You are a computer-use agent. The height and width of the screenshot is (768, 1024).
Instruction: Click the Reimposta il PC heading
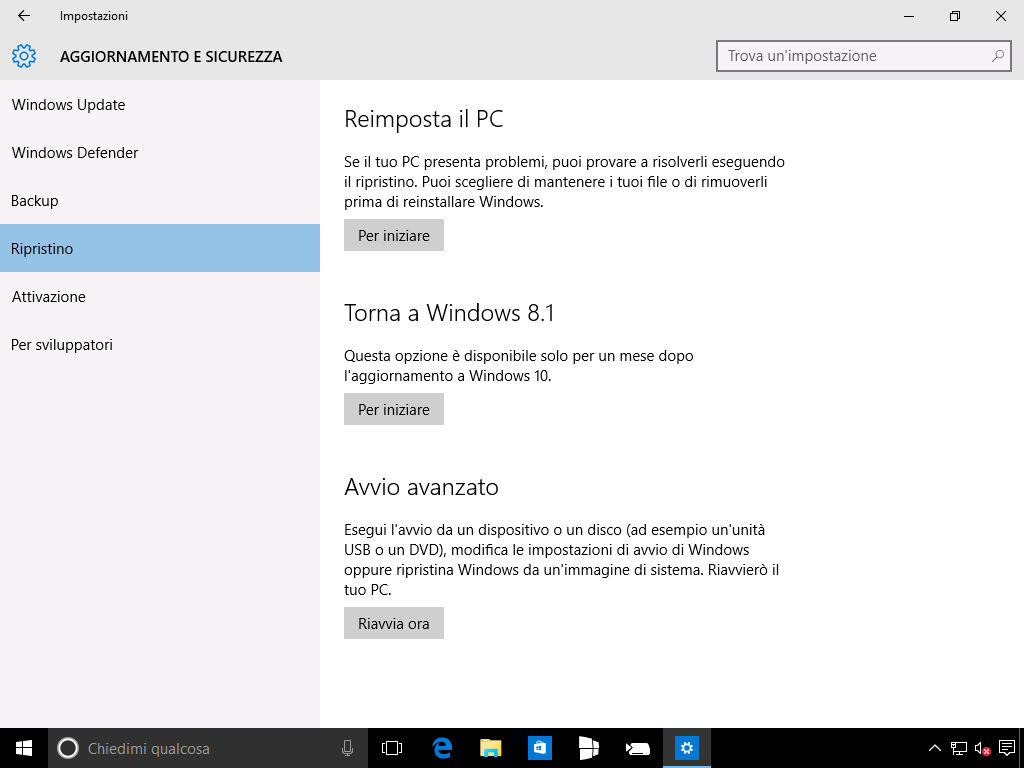click(423, 119)
